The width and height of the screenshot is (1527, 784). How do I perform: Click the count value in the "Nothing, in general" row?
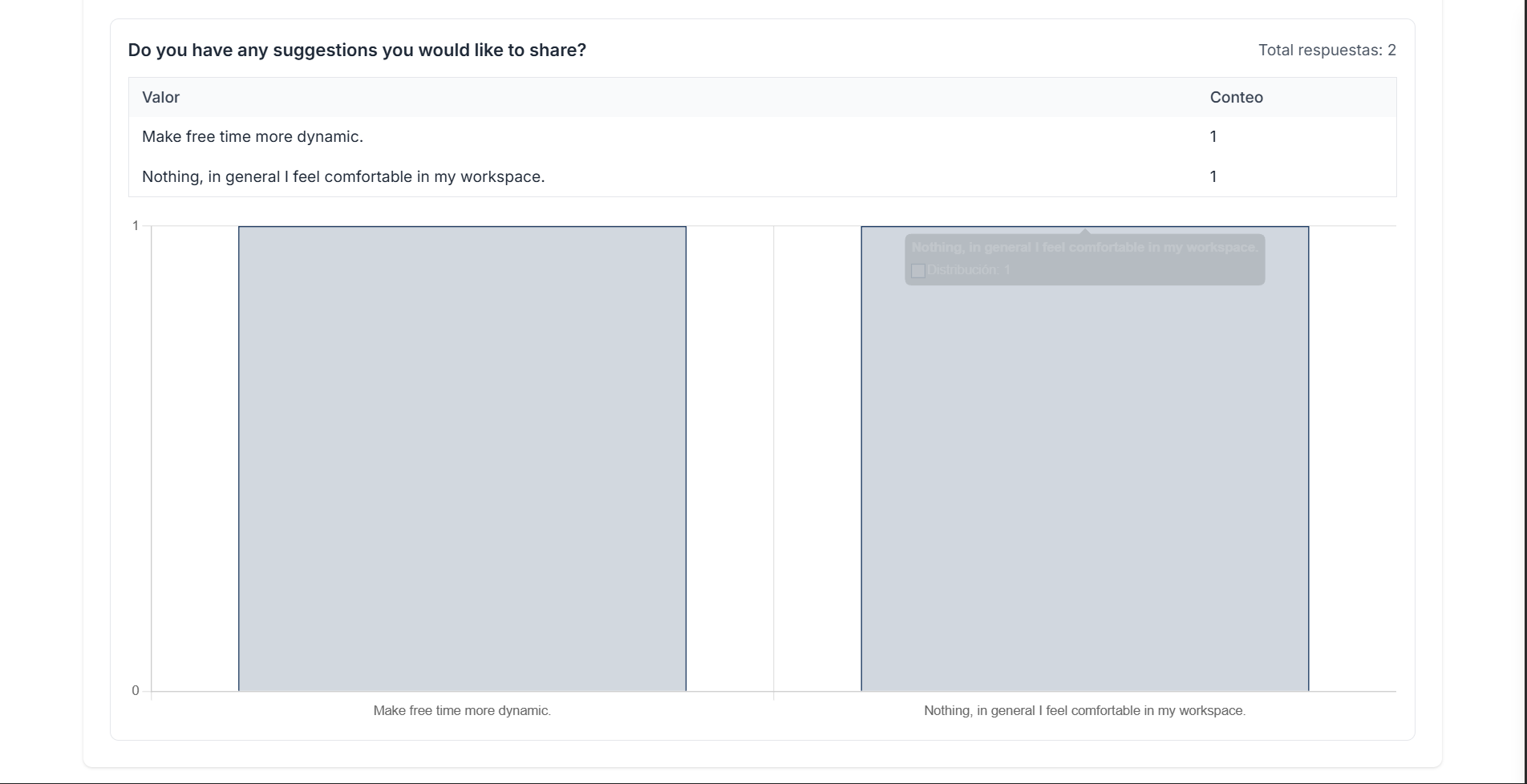coord(1213,176)
